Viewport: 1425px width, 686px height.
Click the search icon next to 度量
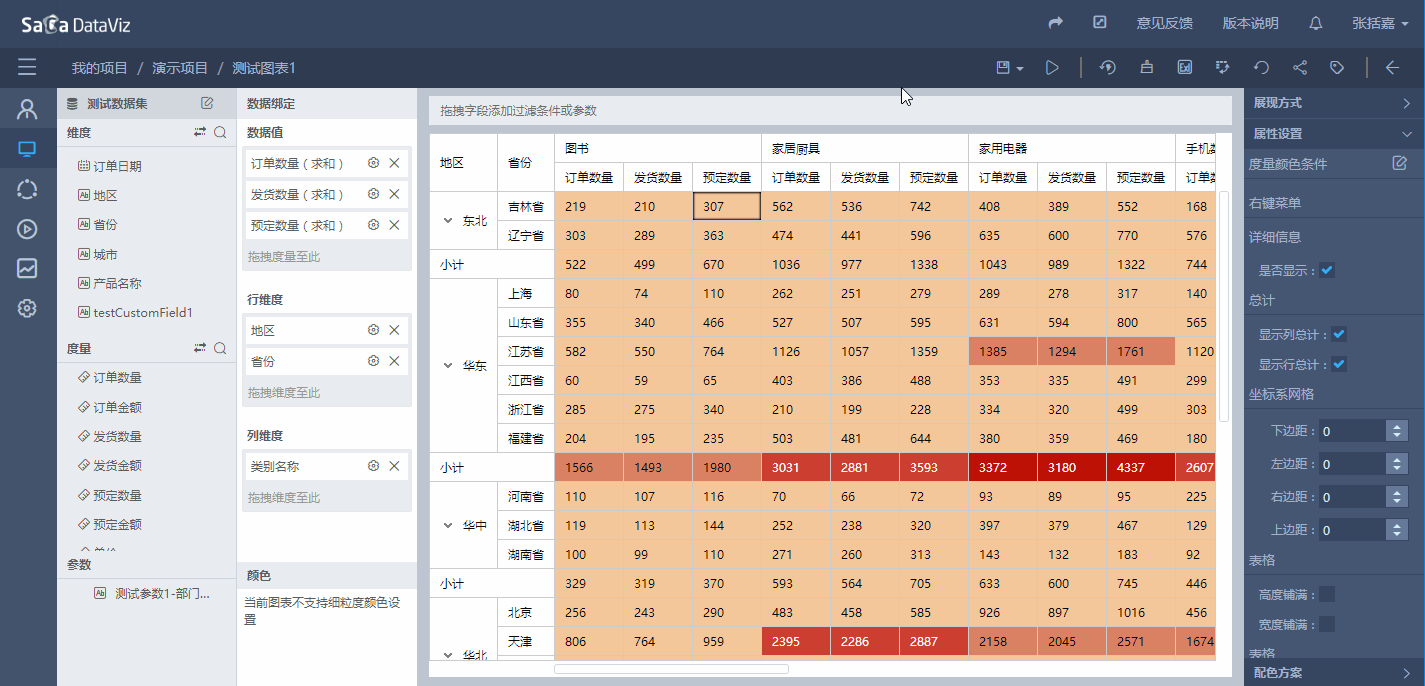(x=220, y=348)
